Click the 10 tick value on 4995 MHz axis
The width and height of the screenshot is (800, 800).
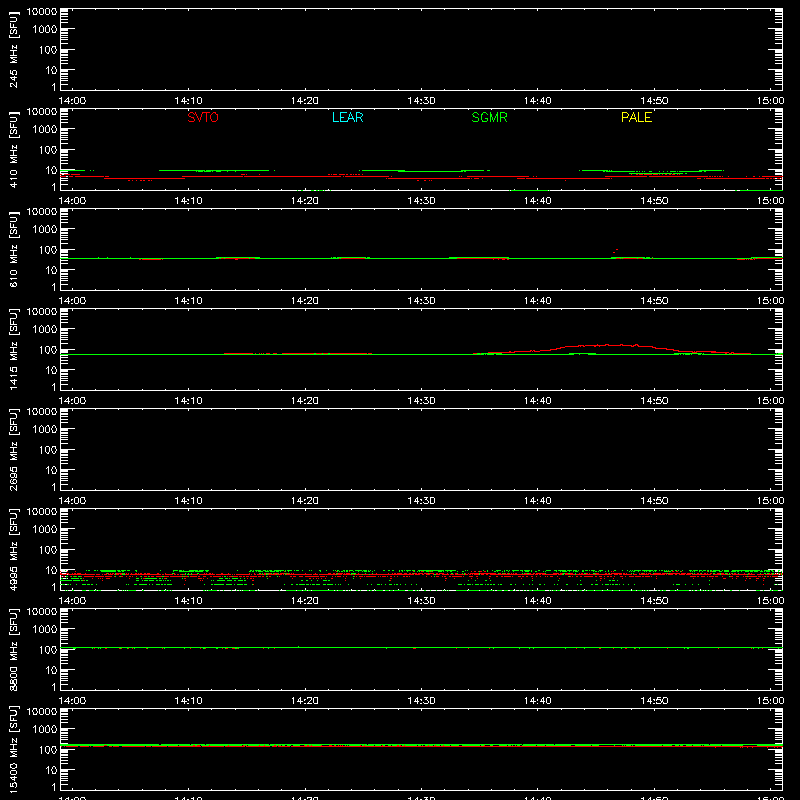[51, 570]
